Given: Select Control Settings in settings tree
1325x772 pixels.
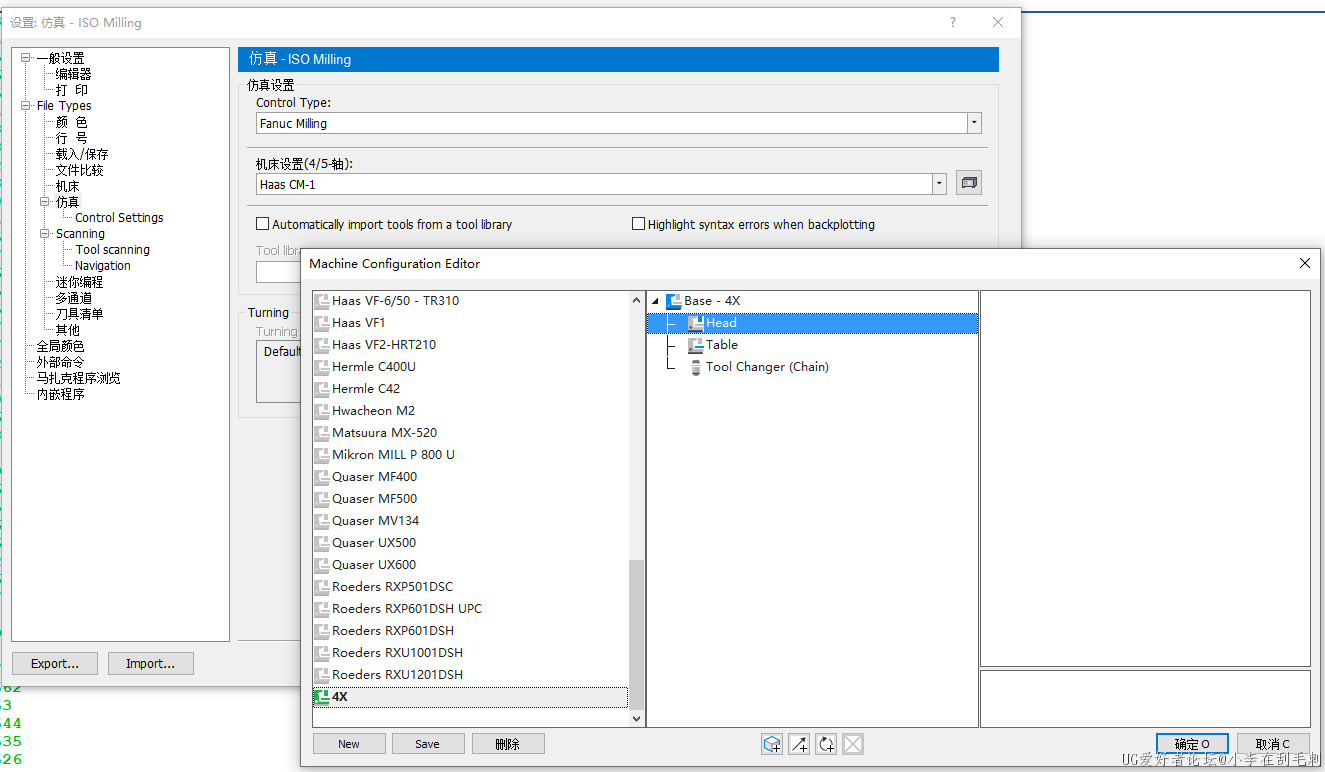Looking at the screenshot, I should [119, 218].
